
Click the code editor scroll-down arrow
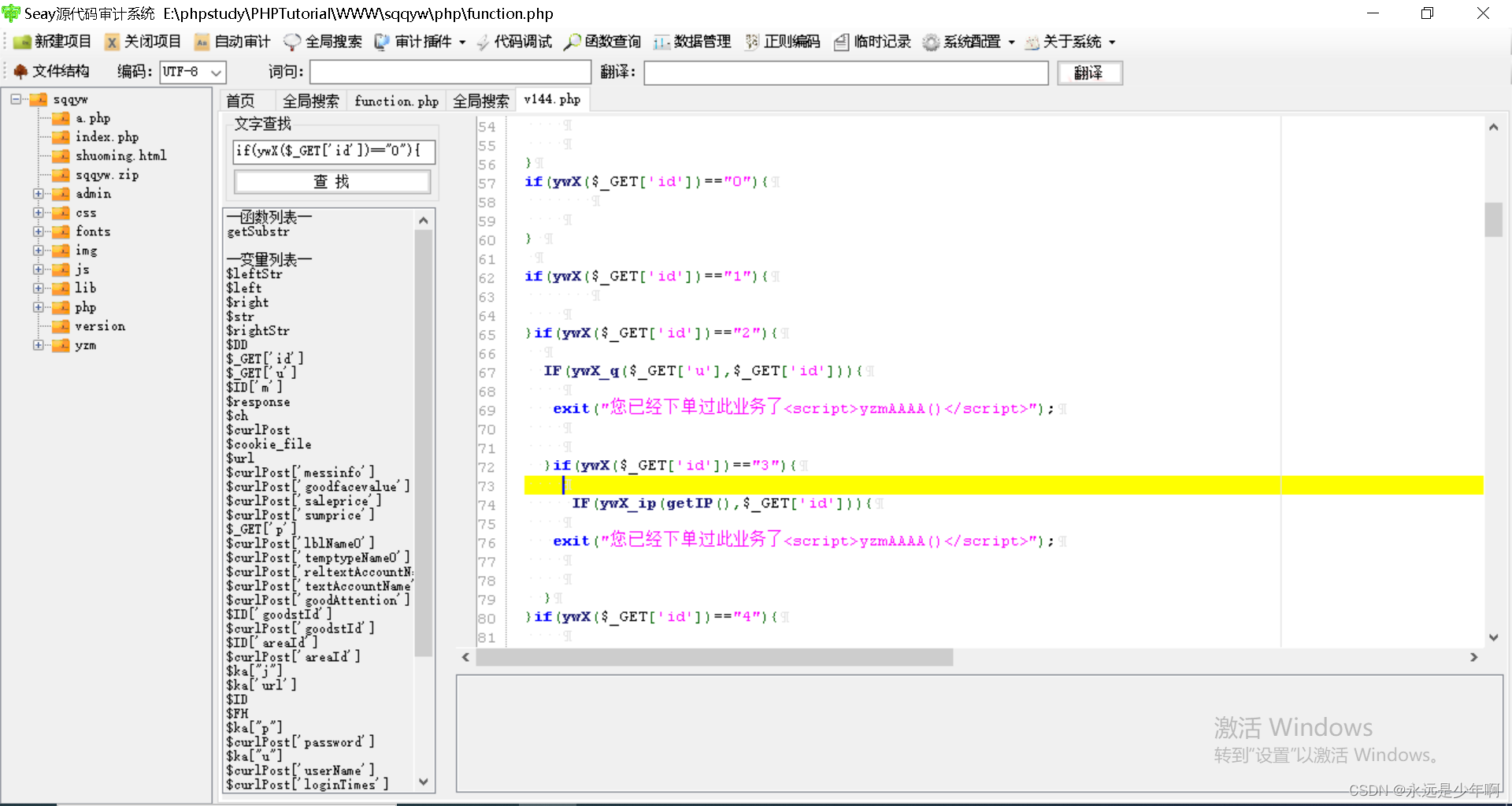tap(1493, 637)
